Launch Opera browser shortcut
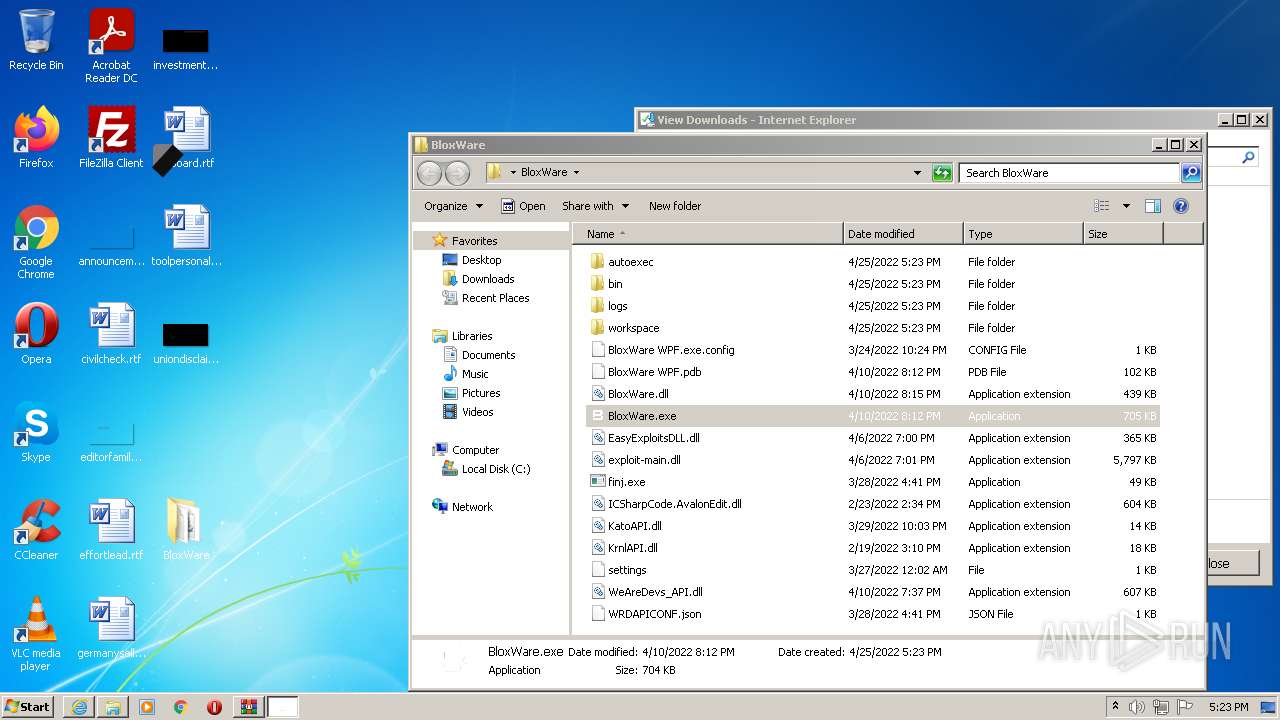Image resolution: width=1280 pixels, height=720 pixels. pyautogui.click(x=36, y=334)
